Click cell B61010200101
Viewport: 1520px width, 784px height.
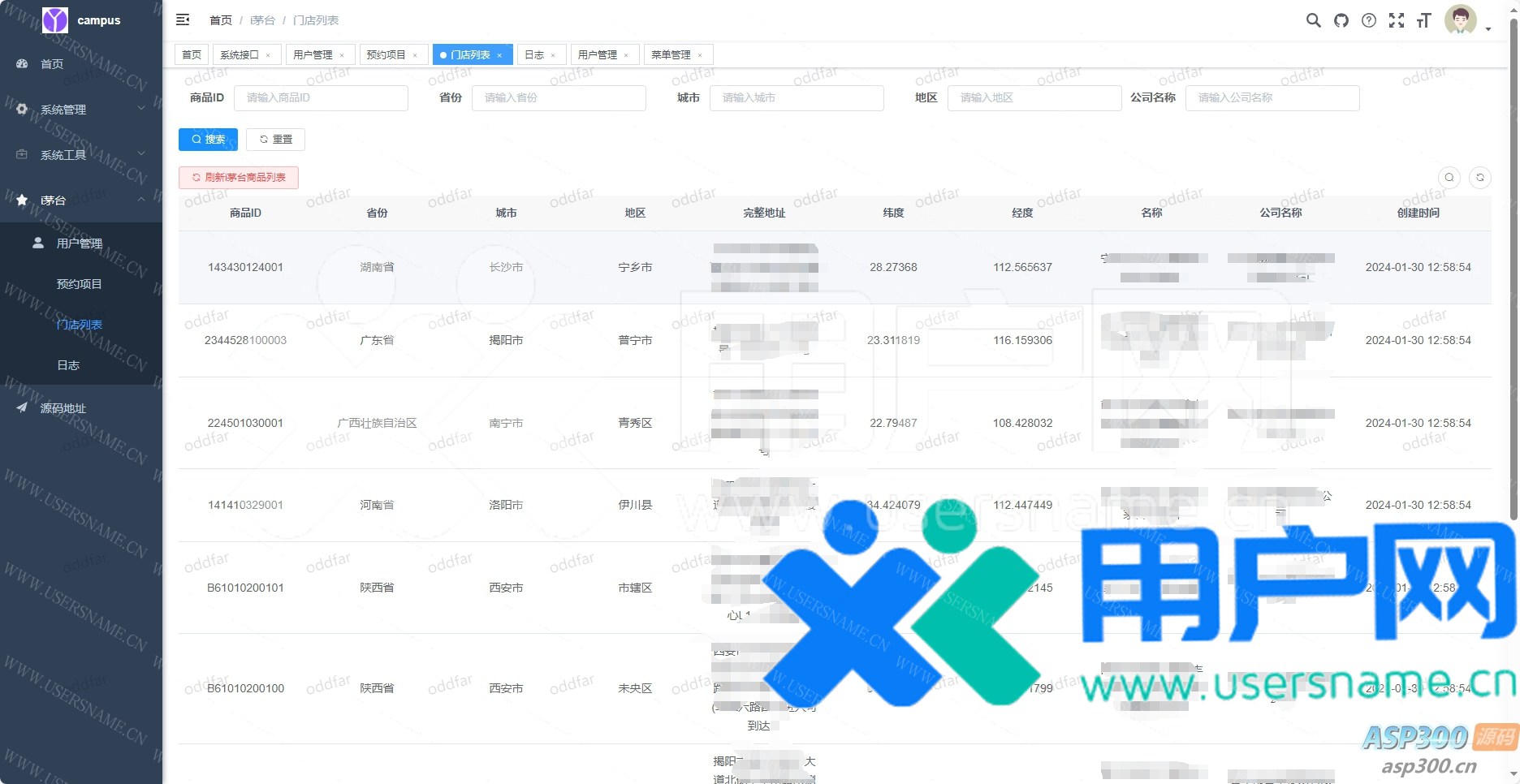(245, 588)
